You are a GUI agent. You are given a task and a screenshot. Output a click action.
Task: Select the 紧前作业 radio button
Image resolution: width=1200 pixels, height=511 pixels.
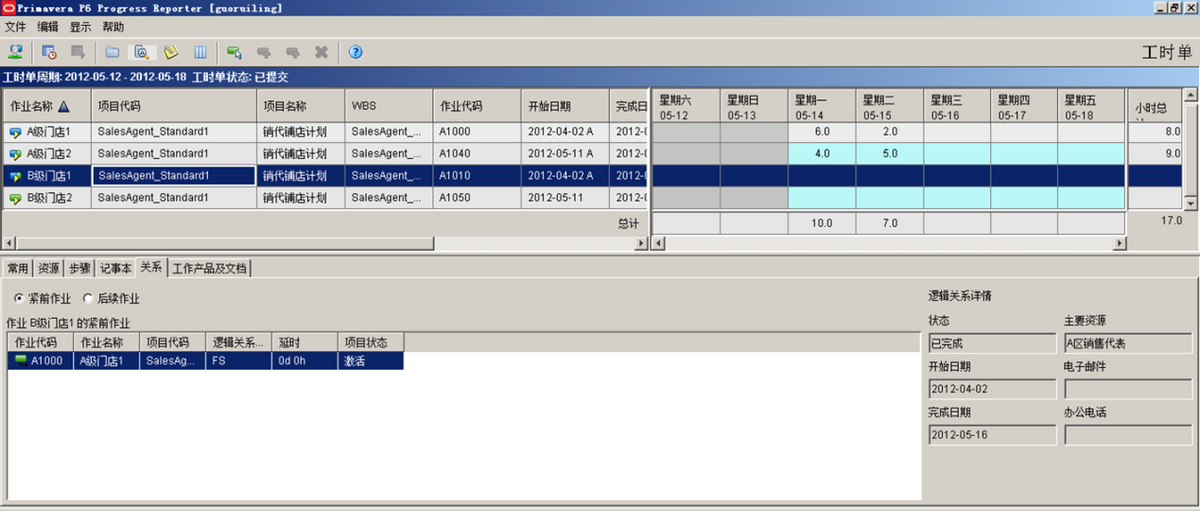point(19,299)
